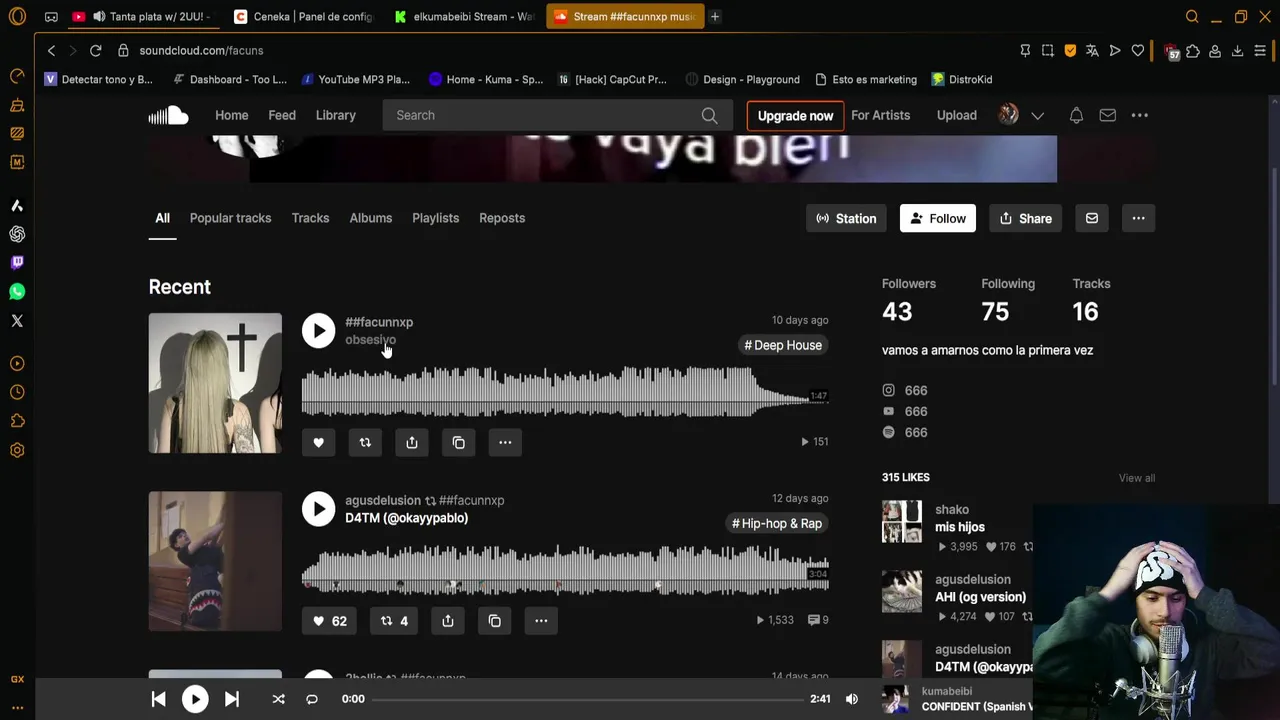Share the D4TM track

tap(448, 621)
